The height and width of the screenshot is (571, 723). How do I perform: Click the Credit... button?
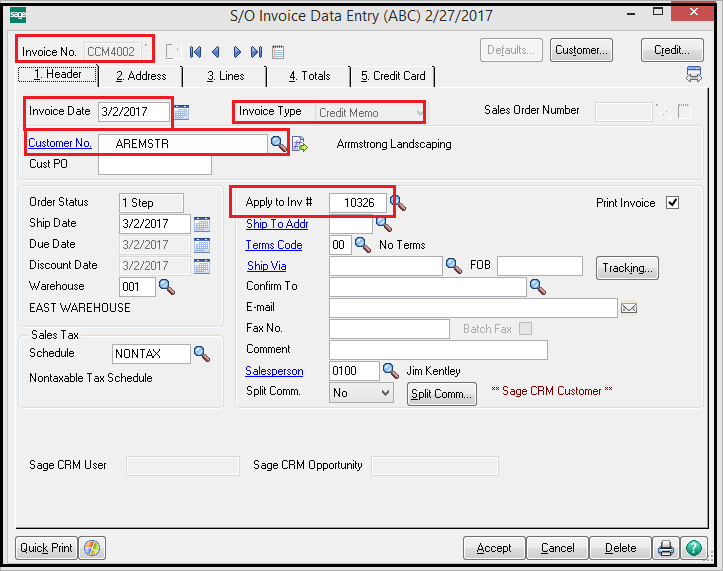(x=672, y=50)
